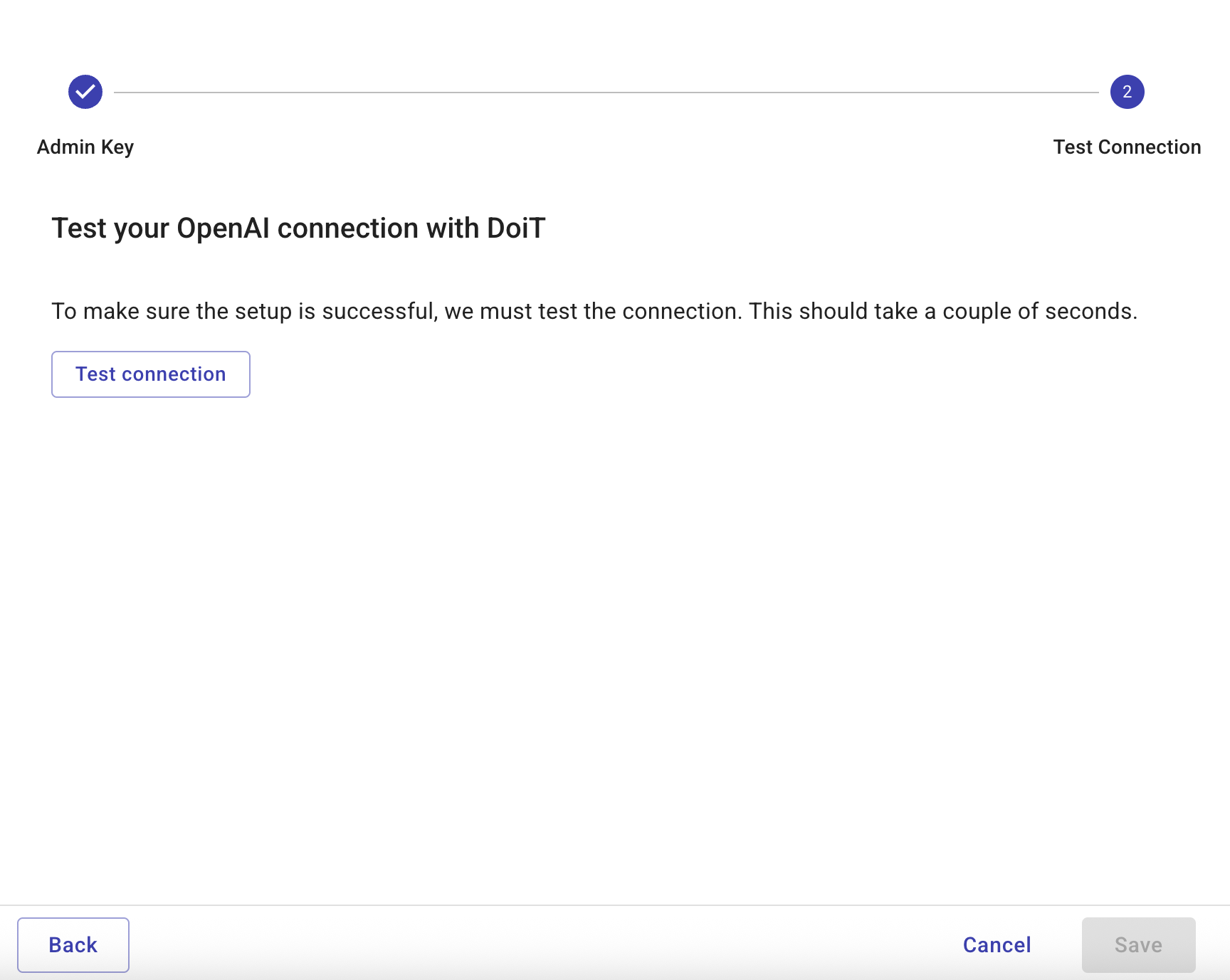Image resolution: width=1230 pixels, height=980 pixels.
Task: Click the Test connection button
Action: [150, 374]
